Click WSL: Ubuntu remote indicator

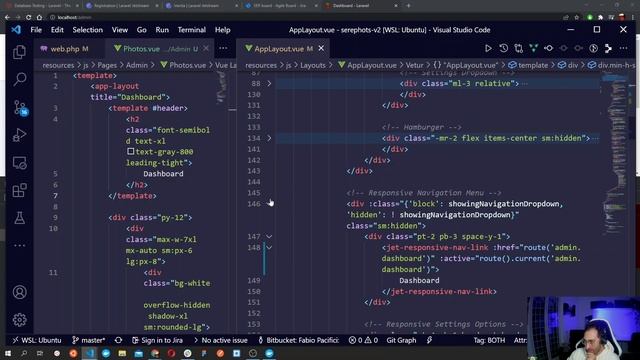click(x=37, y=340)
